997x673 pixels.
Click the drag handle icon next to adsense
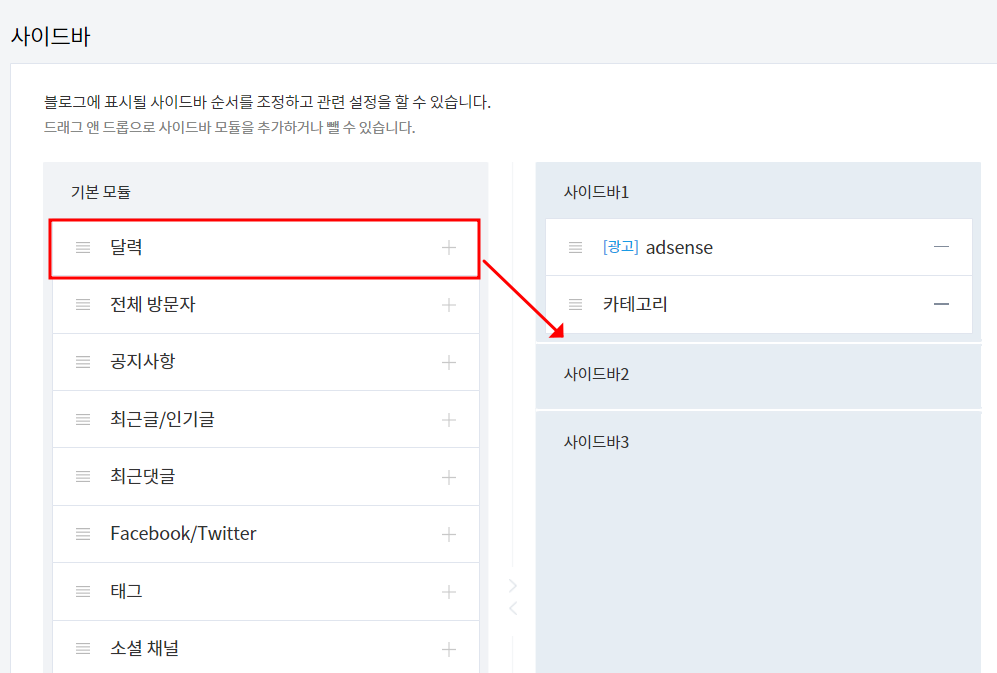coord(575,247)
